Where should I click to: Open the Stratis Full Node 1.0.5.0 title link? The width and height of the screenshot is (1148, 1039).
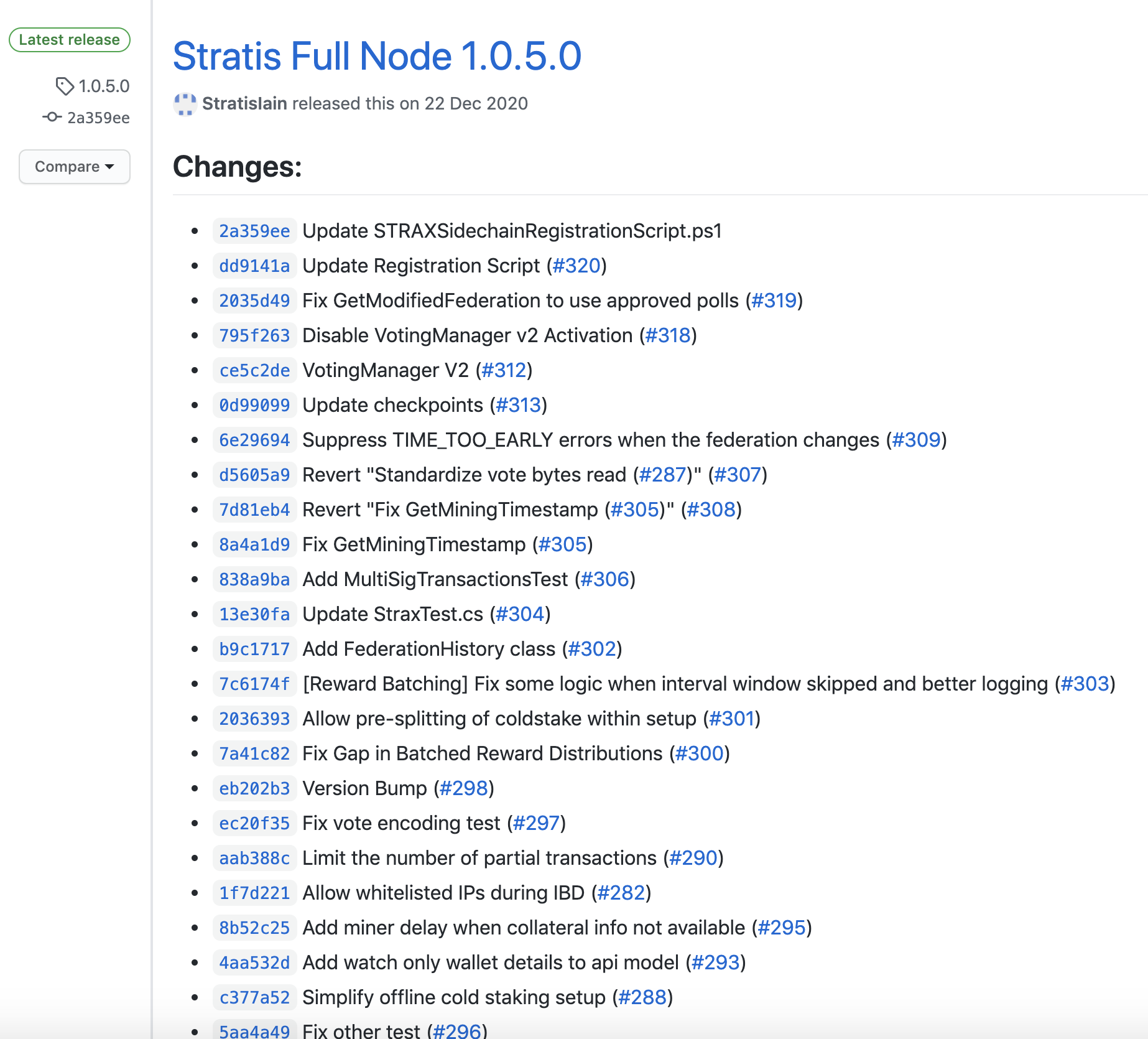pyautogui.click(x=377, y=56)
